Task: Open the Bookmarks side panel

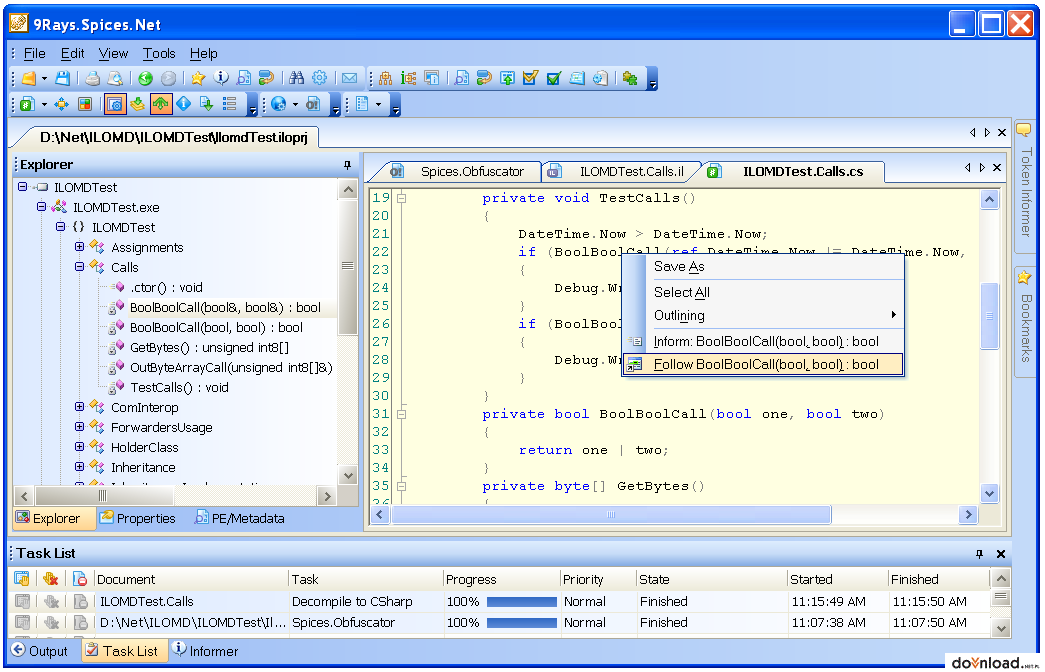Action: pyautogui.click(x=1024, y=321)
